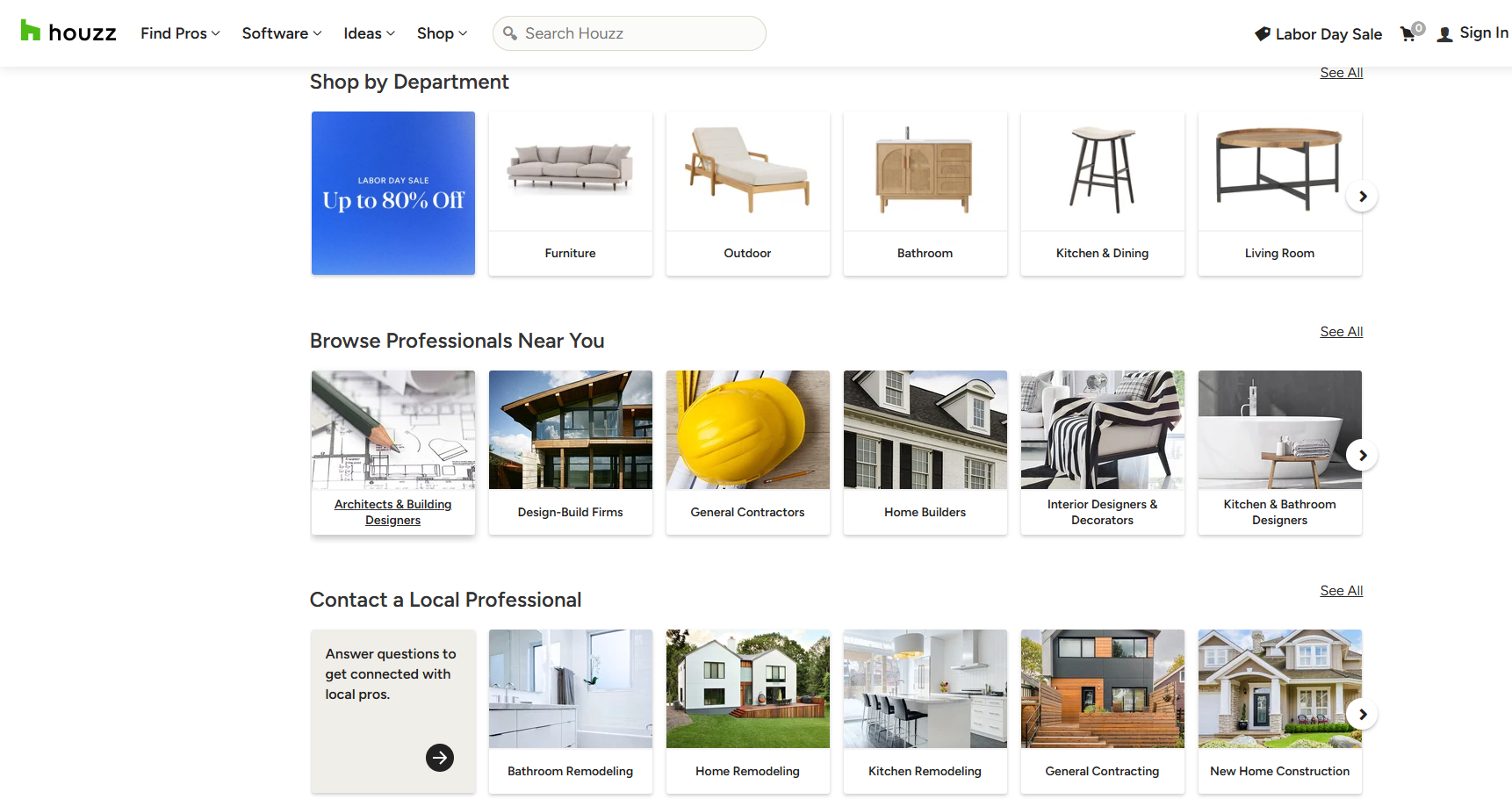
Task: Click See All next to Shop by Department
Action: 1341,73
